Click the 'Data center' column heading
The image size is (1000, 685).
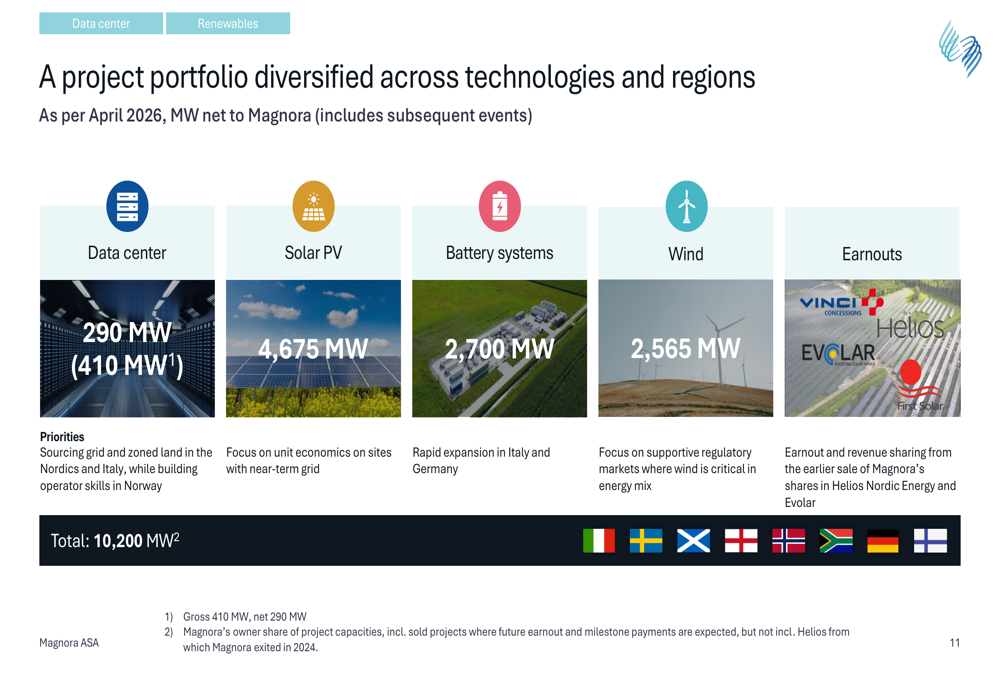pos(127,253)
